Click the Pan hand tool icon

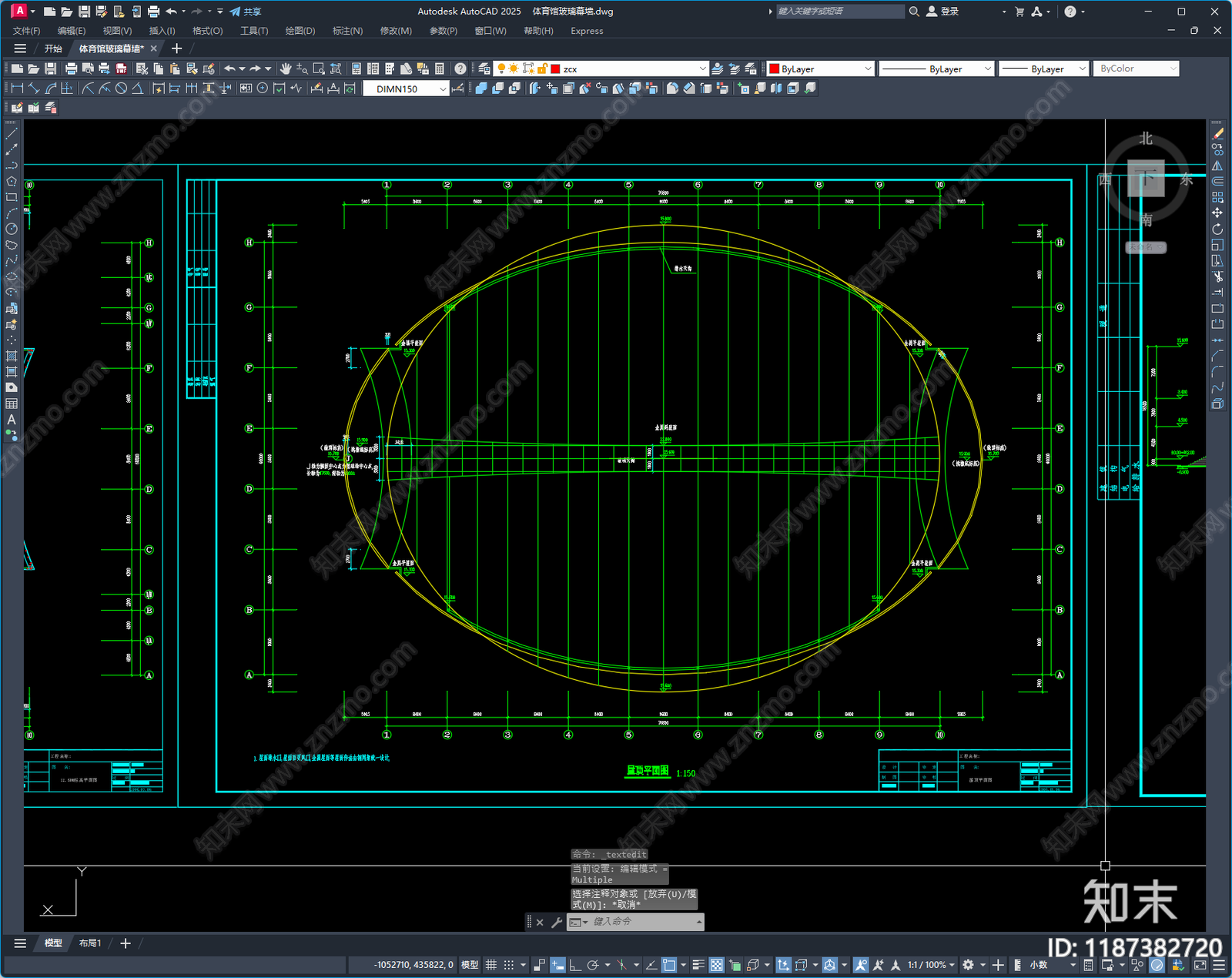point(286,69)
